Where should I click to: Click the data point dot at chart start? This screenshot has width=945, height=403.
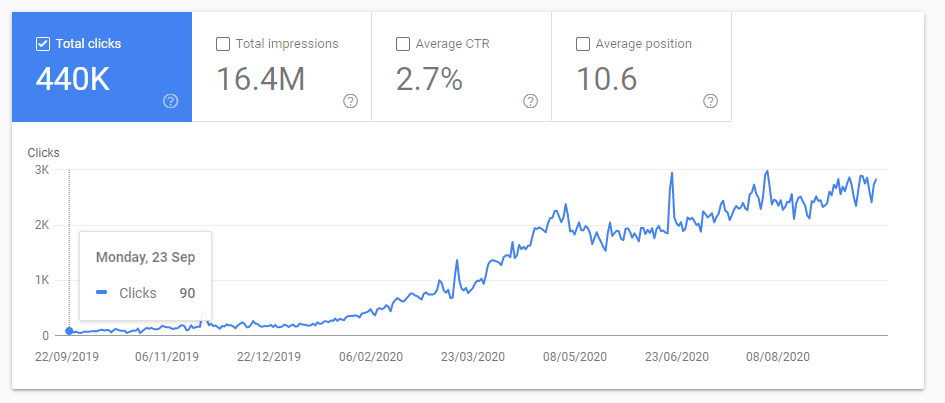[x=69, y=331]
